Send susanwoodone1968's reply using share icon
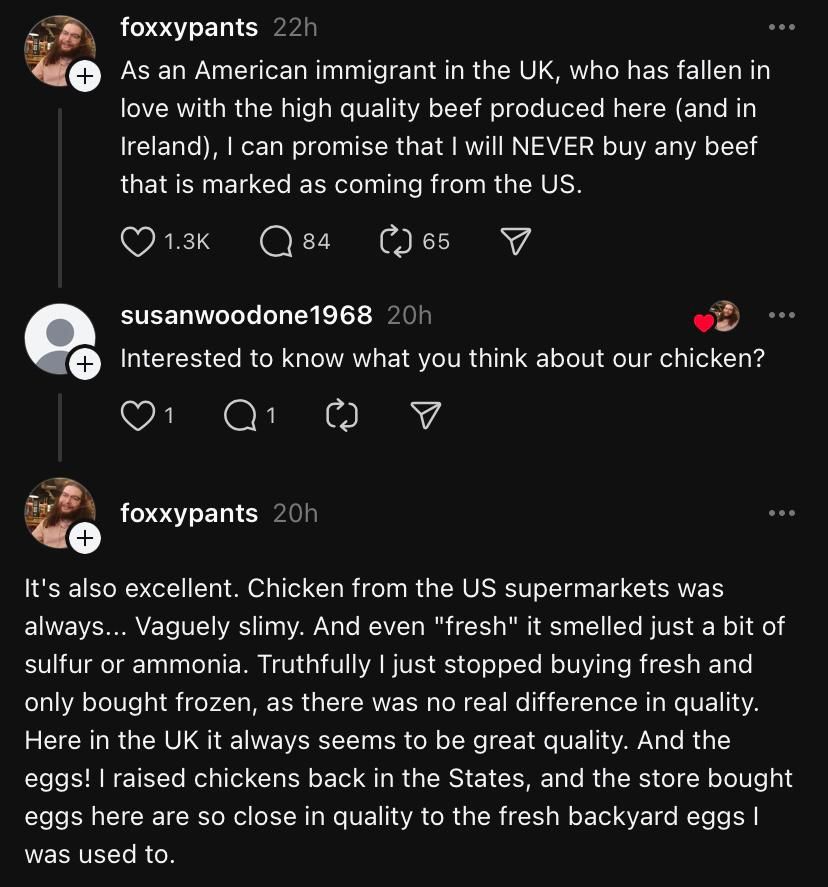Viewport: 828px width, 887px height. pyautogui.click(x=425, y=416)
